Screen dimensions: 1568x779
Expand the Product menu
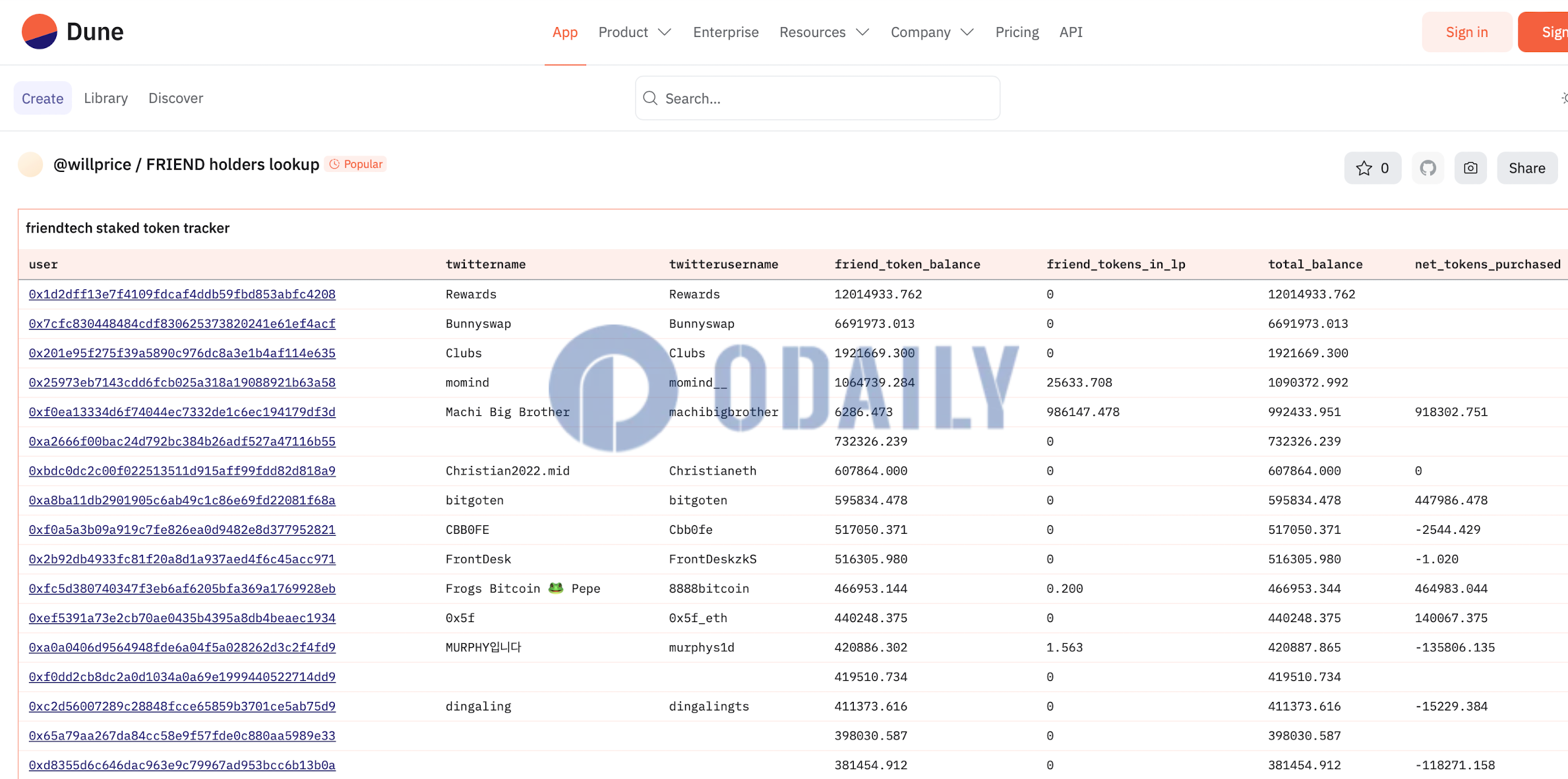pyautogui.click(x=634, y=32)
